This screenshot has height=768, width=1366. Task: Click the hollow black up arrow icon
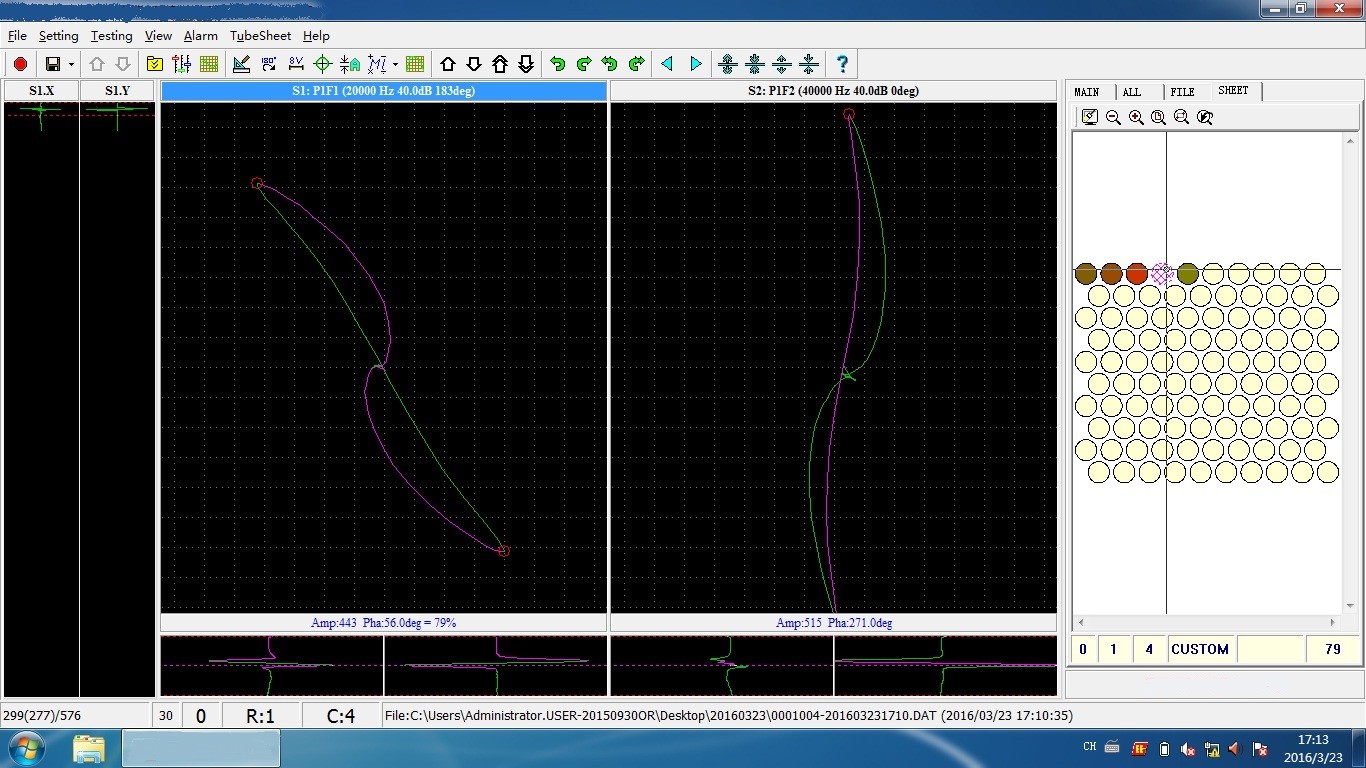[x=448, y=64]
